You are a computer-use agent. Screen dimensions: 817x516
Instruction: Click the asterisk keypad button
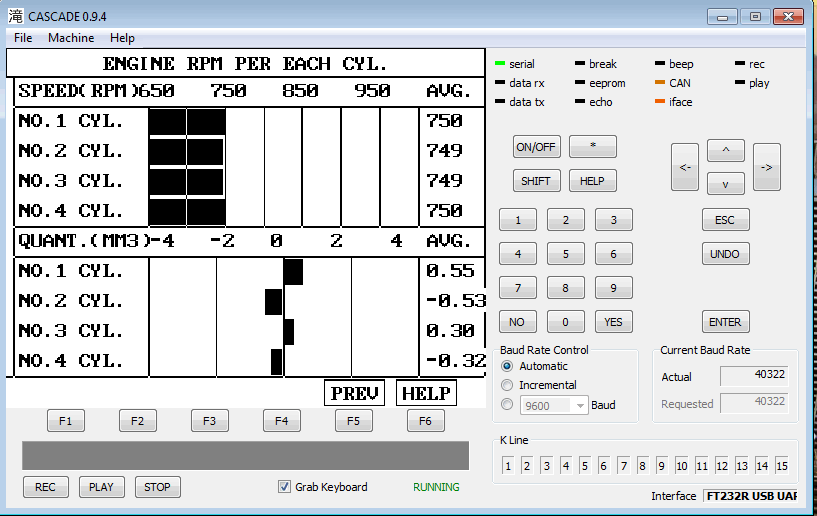click(x=592, y=146)
